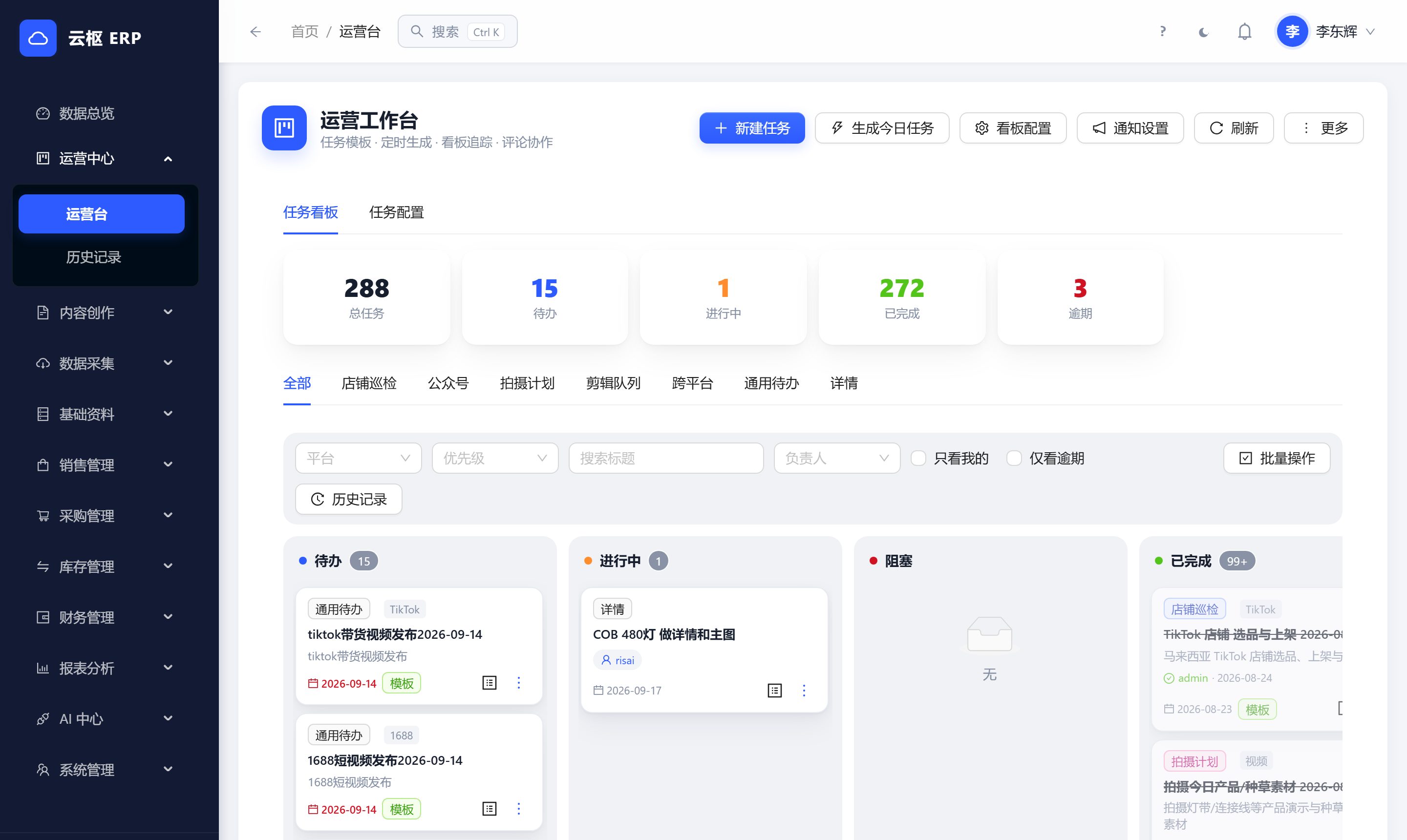Select the 跨平台 category tab
Viewport: 1407px width, 840px height.
point(692,383)
